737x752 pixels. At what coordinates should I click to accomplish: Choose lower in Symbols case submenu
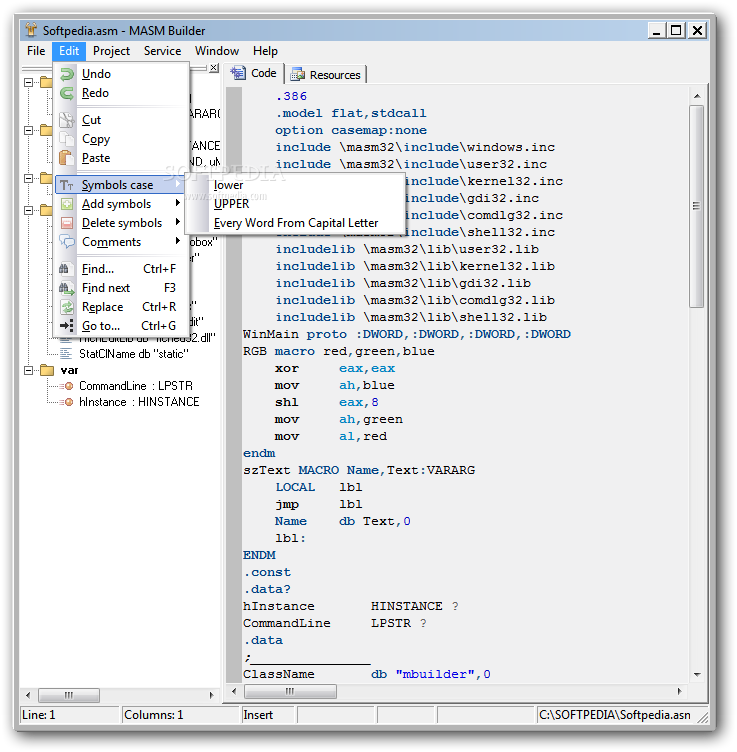294,185
